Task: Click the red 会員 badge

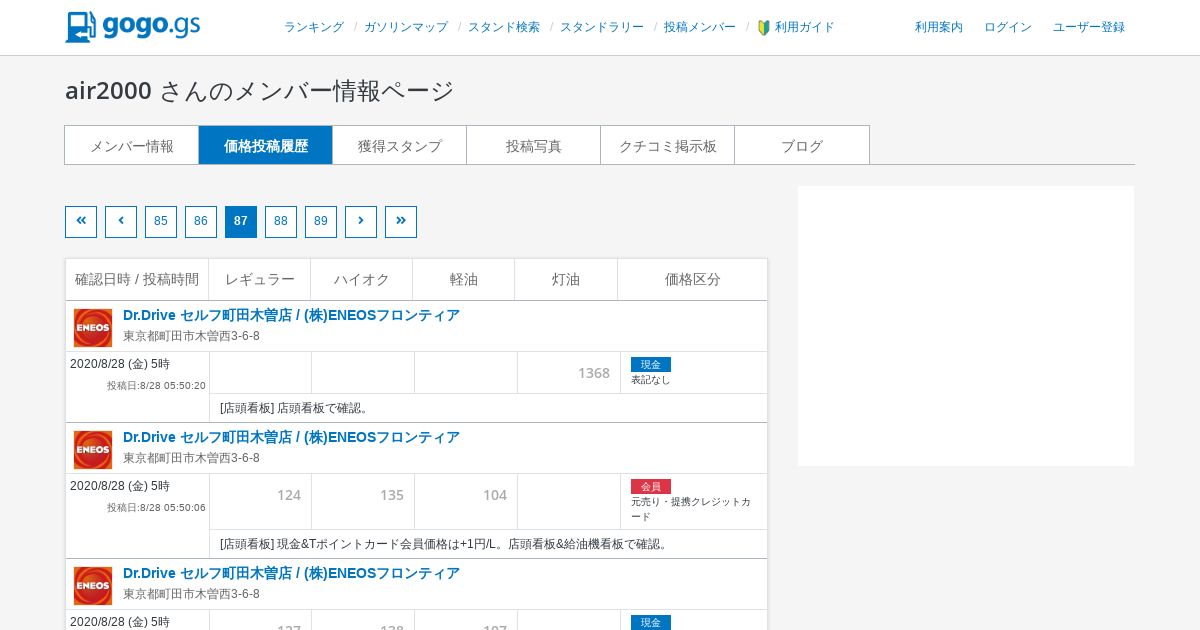Action: tap(651, 487)
